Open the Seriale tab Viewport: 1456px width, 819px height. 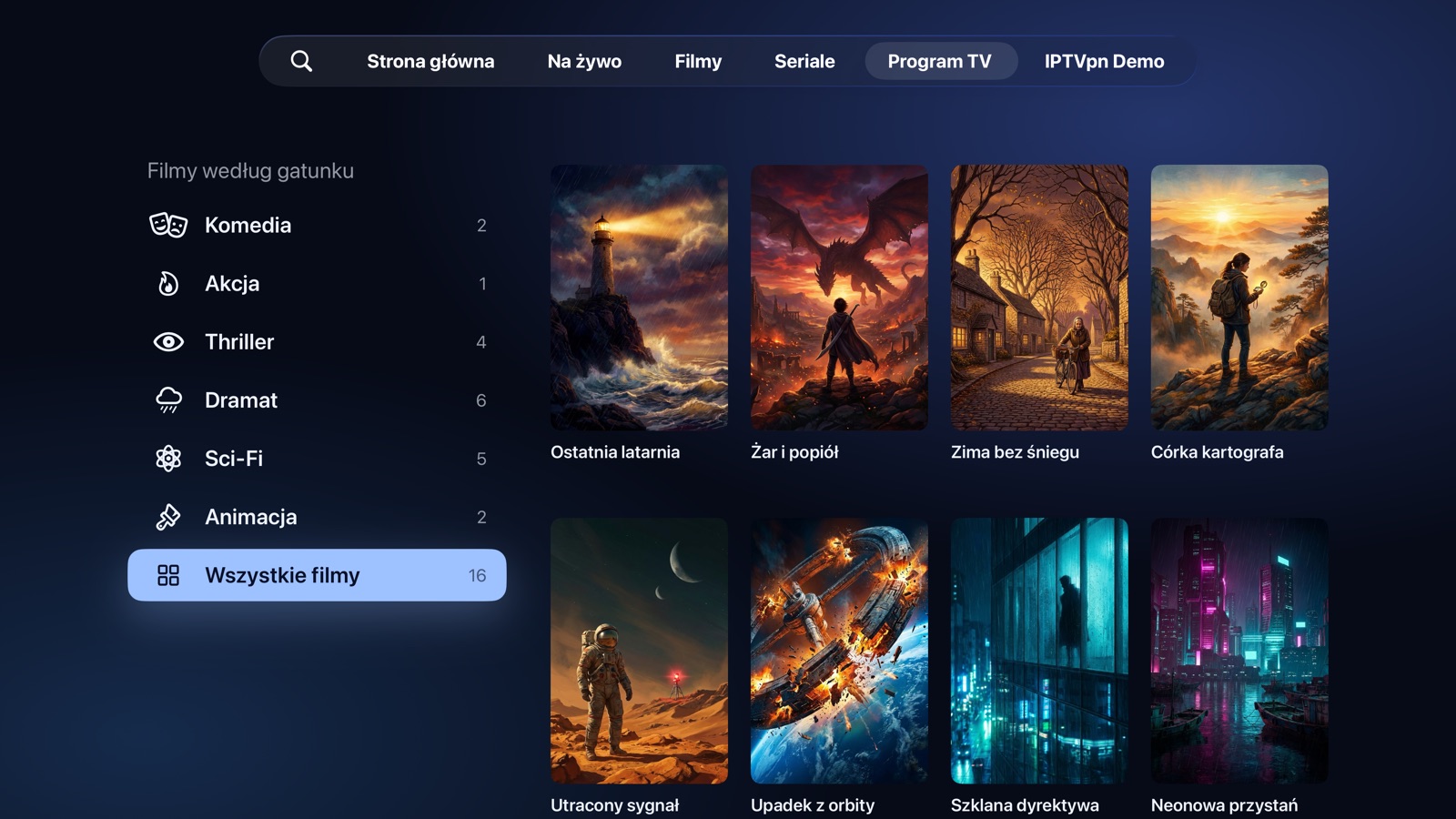click(804, 61)
